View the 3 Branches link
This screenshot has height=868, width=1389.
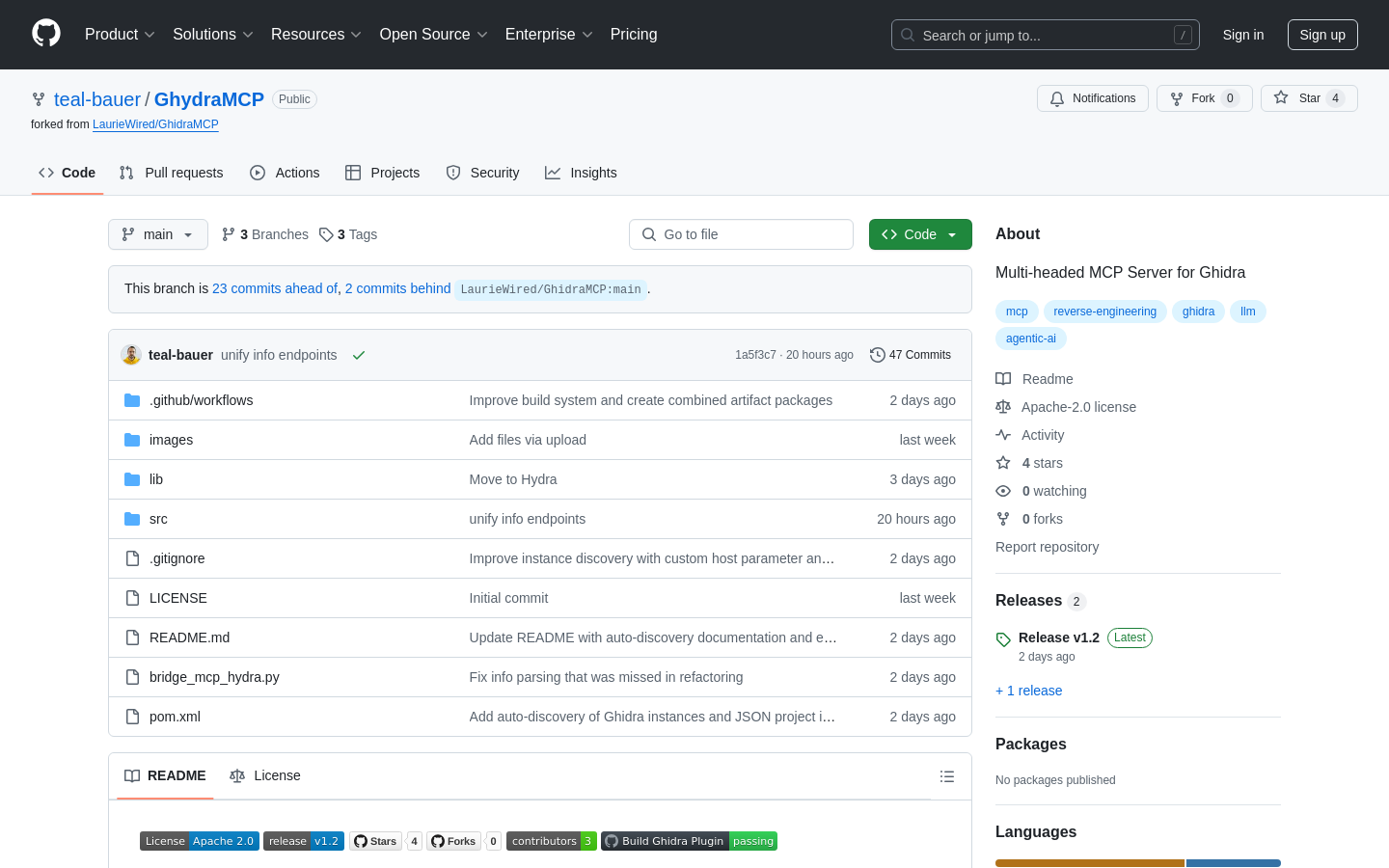click(265, 234)
